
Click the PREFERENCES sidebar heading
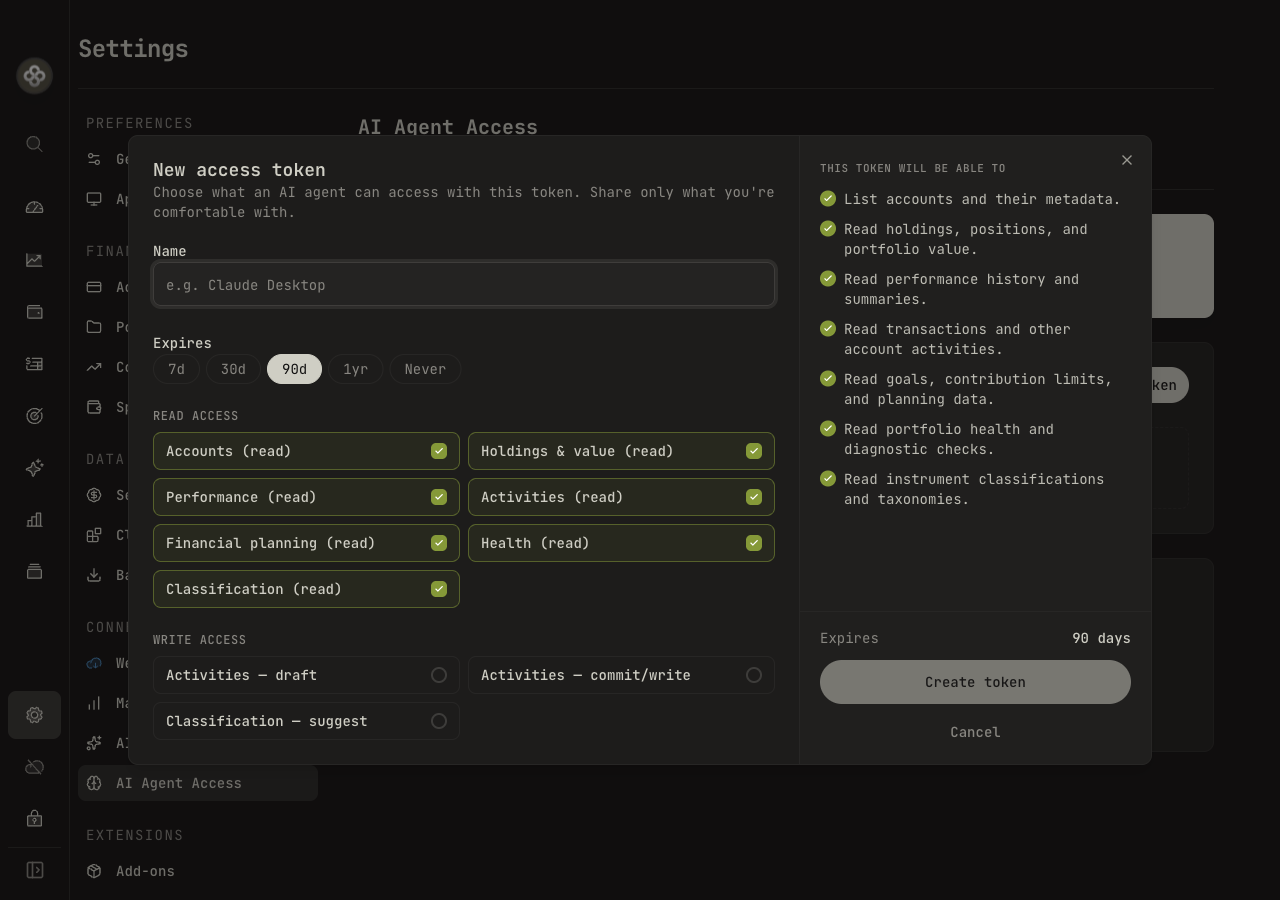coord(139,123)
